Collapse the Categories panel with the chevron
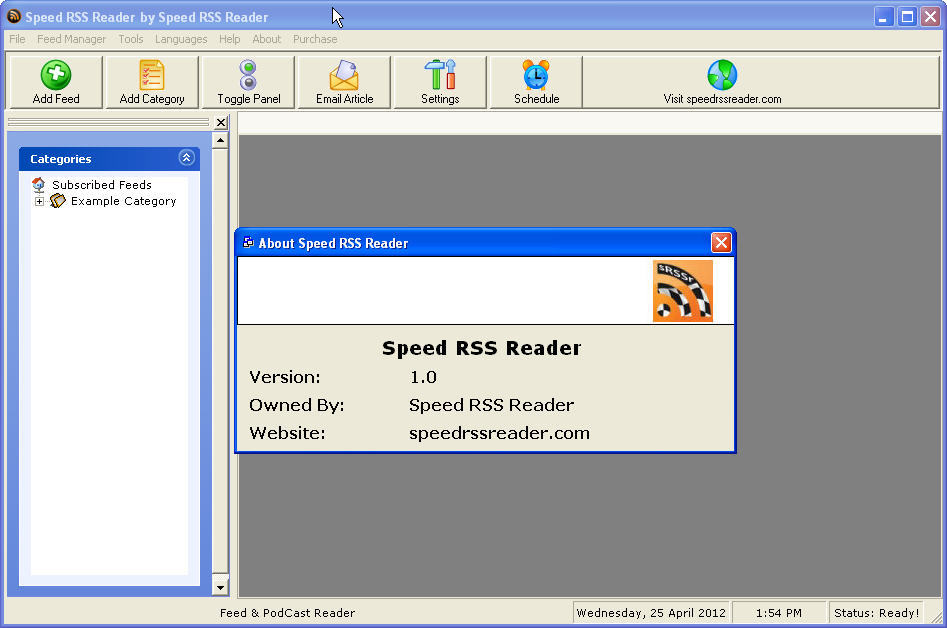Viewport: 947px width, 628px height. 186,158
